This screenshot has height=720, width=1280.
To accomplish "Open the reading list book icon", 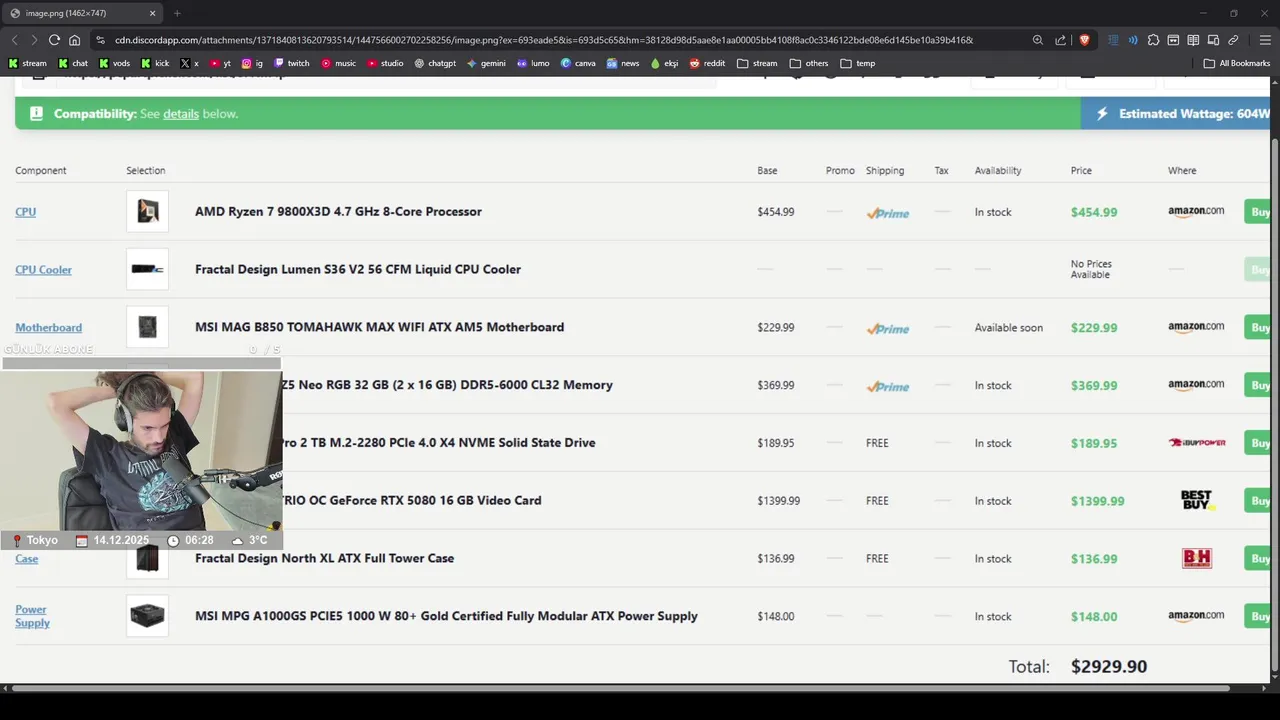I will click(x=1193, y=40).
